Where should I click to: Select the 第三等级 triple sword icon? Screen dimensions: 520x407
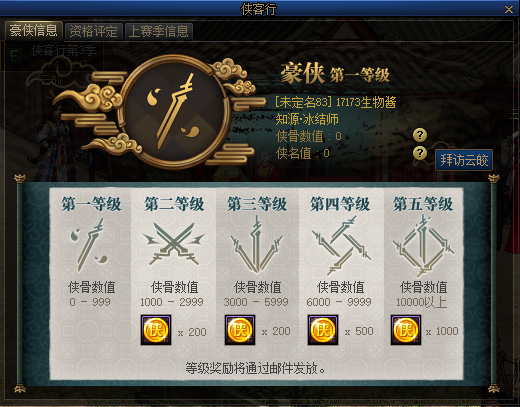[257, 245]
